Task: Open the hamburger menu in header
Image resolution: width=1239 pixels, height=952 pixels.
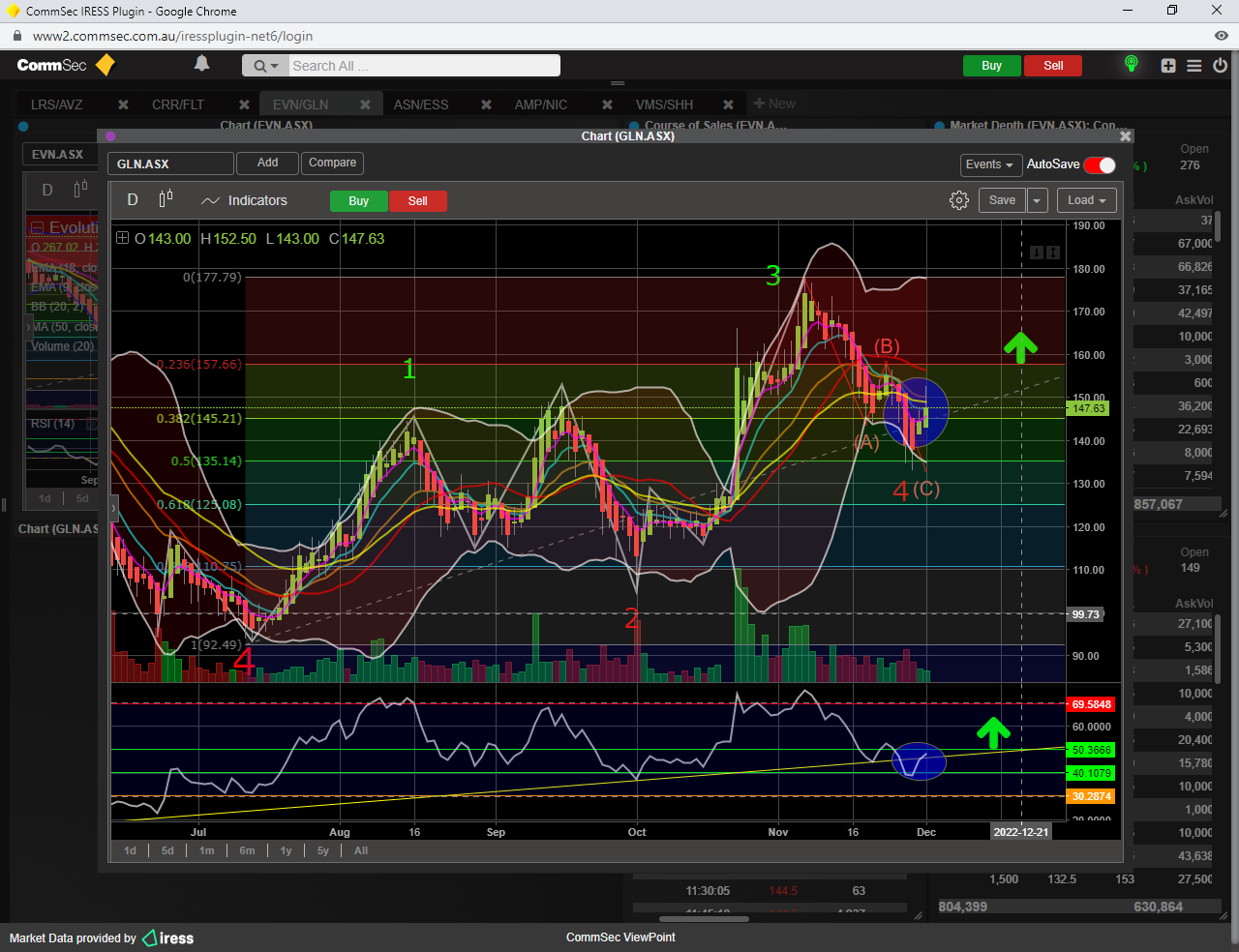Action: click(x=1194, y=66)
